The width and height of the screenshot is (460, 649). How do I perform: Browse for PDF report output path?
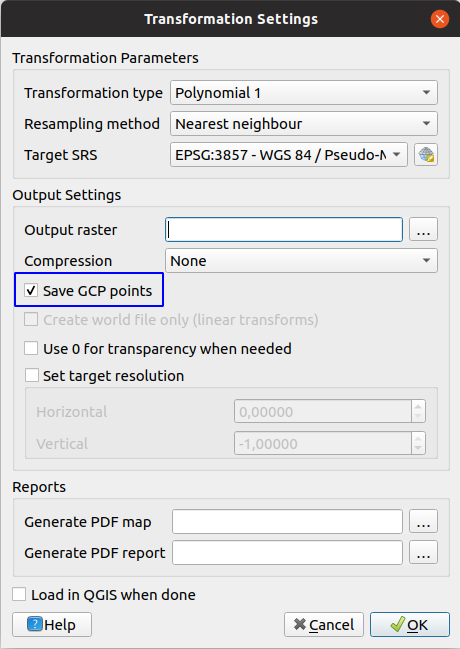[x=423, y=552]
